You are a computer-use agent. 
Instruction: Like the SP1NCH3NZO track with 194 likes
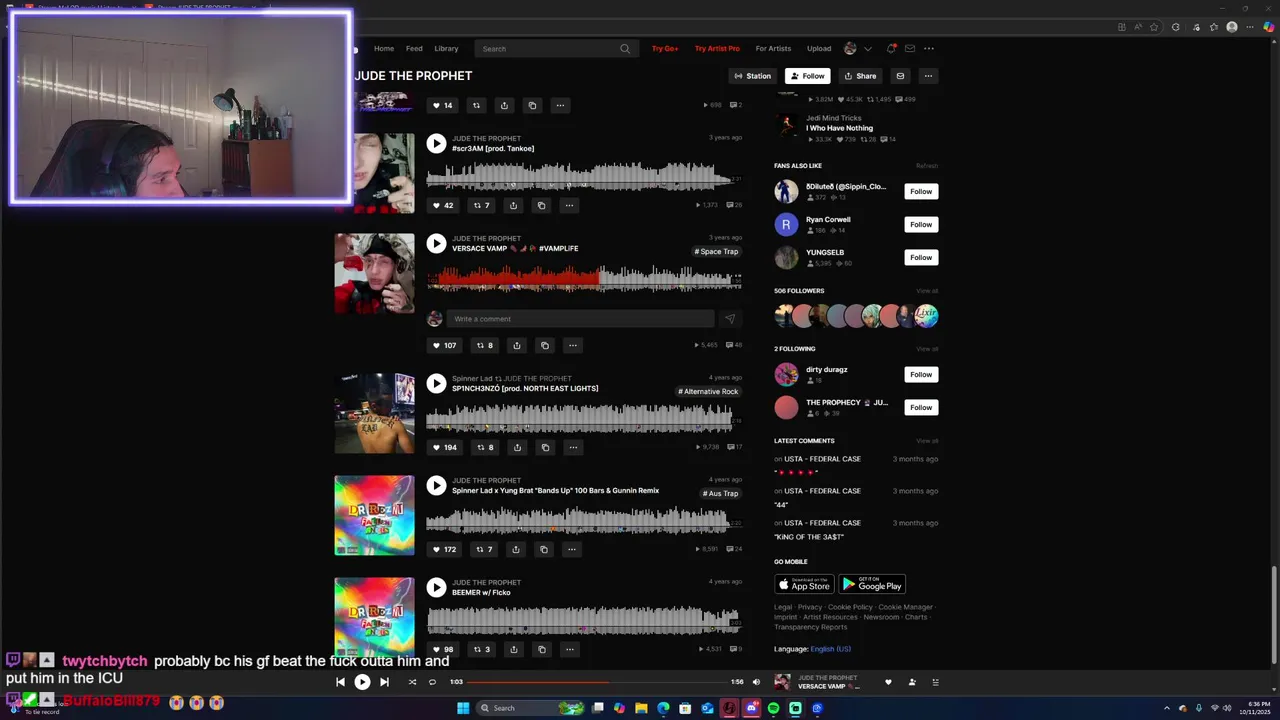[444, 447]
